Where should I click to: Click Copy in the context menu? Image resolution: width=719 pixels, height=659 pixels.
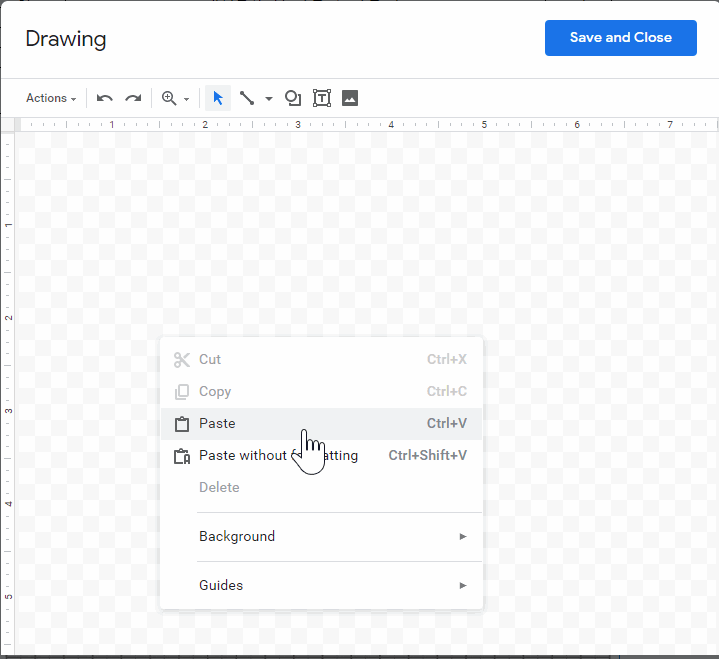pos(215,391)
